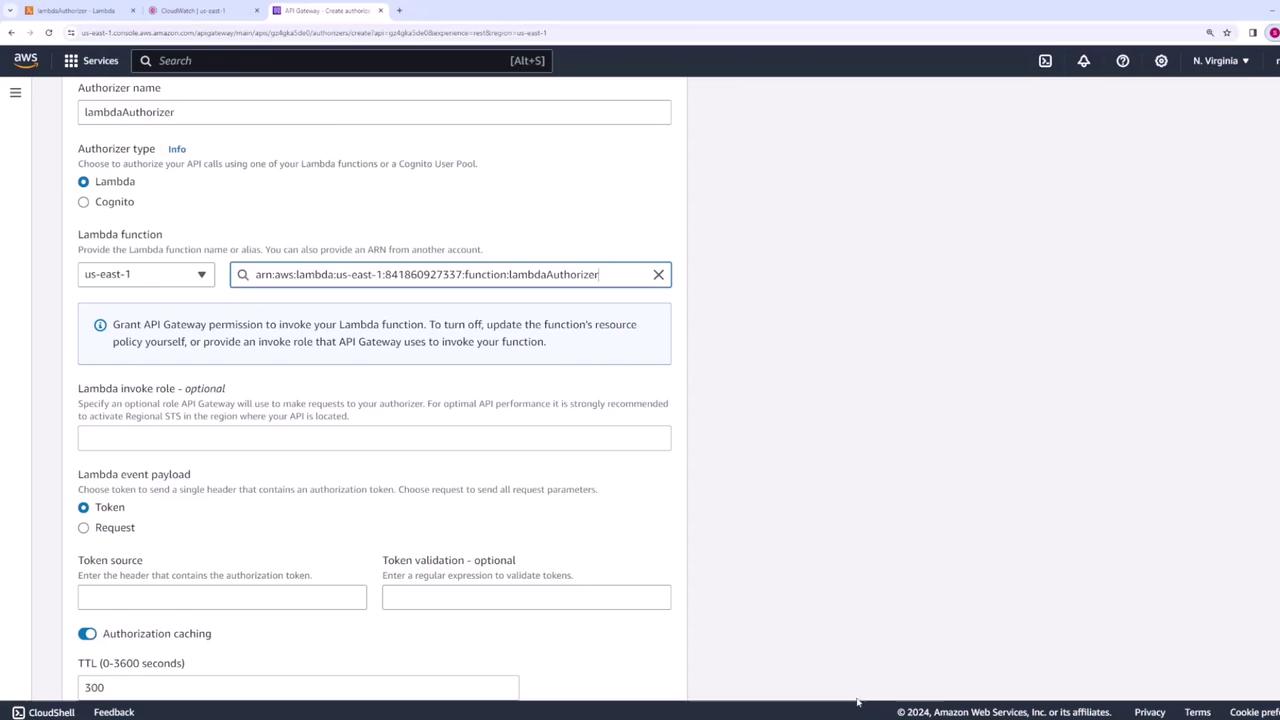Open the browser zoom magnifier icon
The width and height of the screenshot is (1280, 720).
tap(1210, 33)
